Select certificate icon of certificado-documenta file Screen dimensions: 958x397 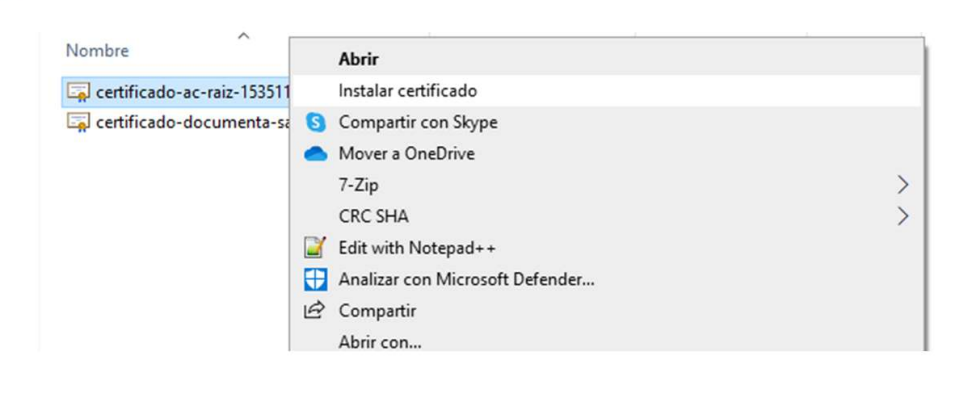(79, 122)
